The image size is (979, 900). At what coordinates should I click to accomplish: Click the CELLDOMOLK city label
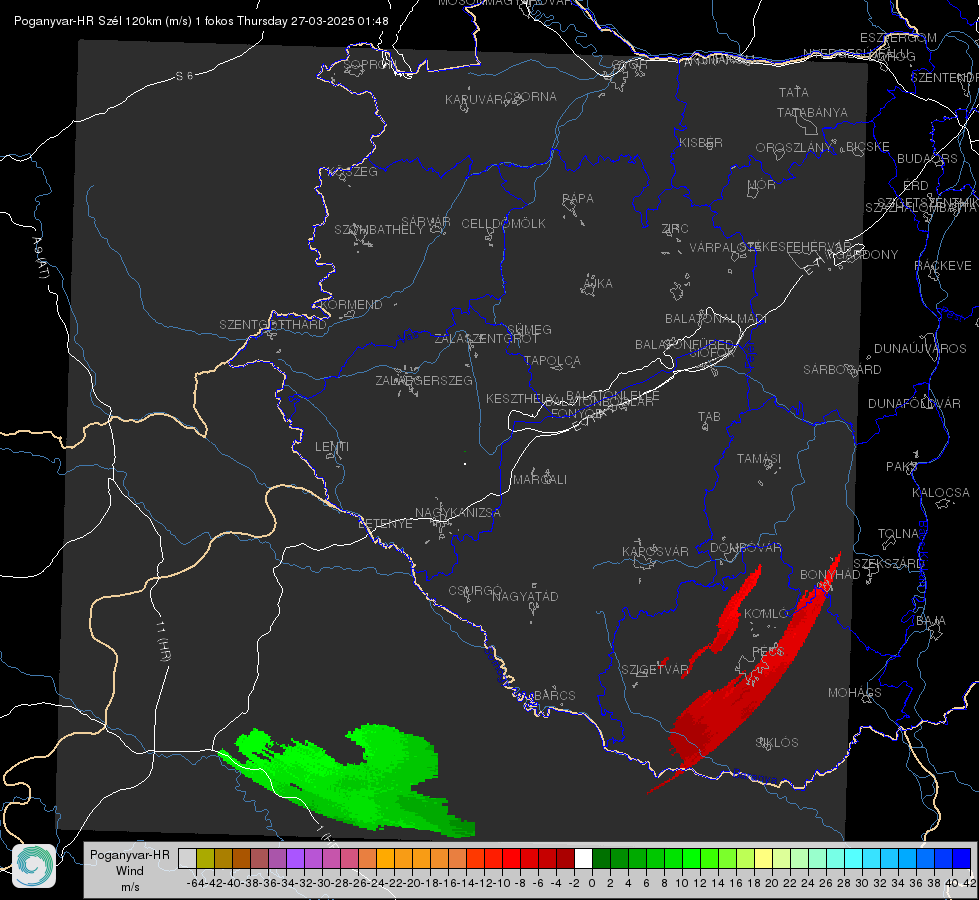(503, 224)
